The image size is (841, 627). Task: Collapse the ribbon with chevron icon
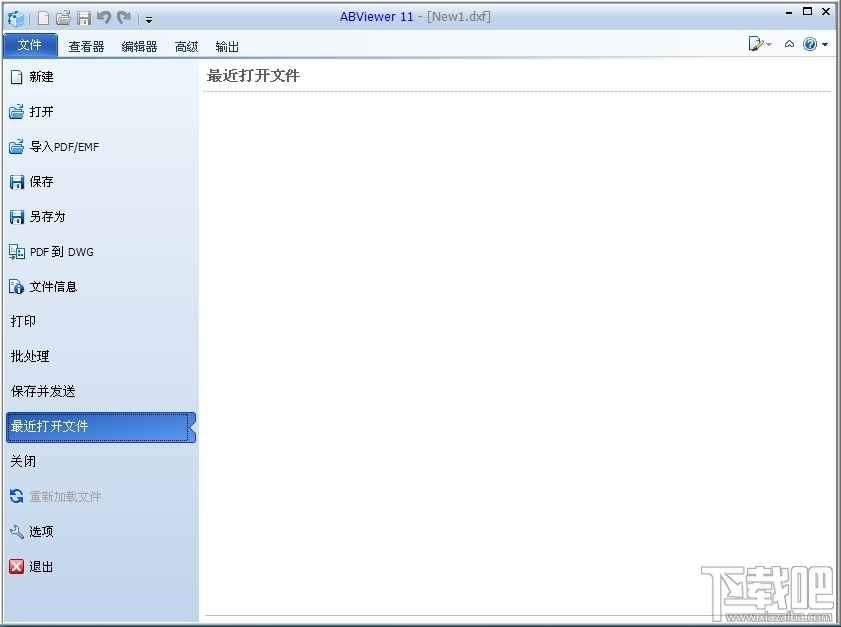click(x=789, y=44)
